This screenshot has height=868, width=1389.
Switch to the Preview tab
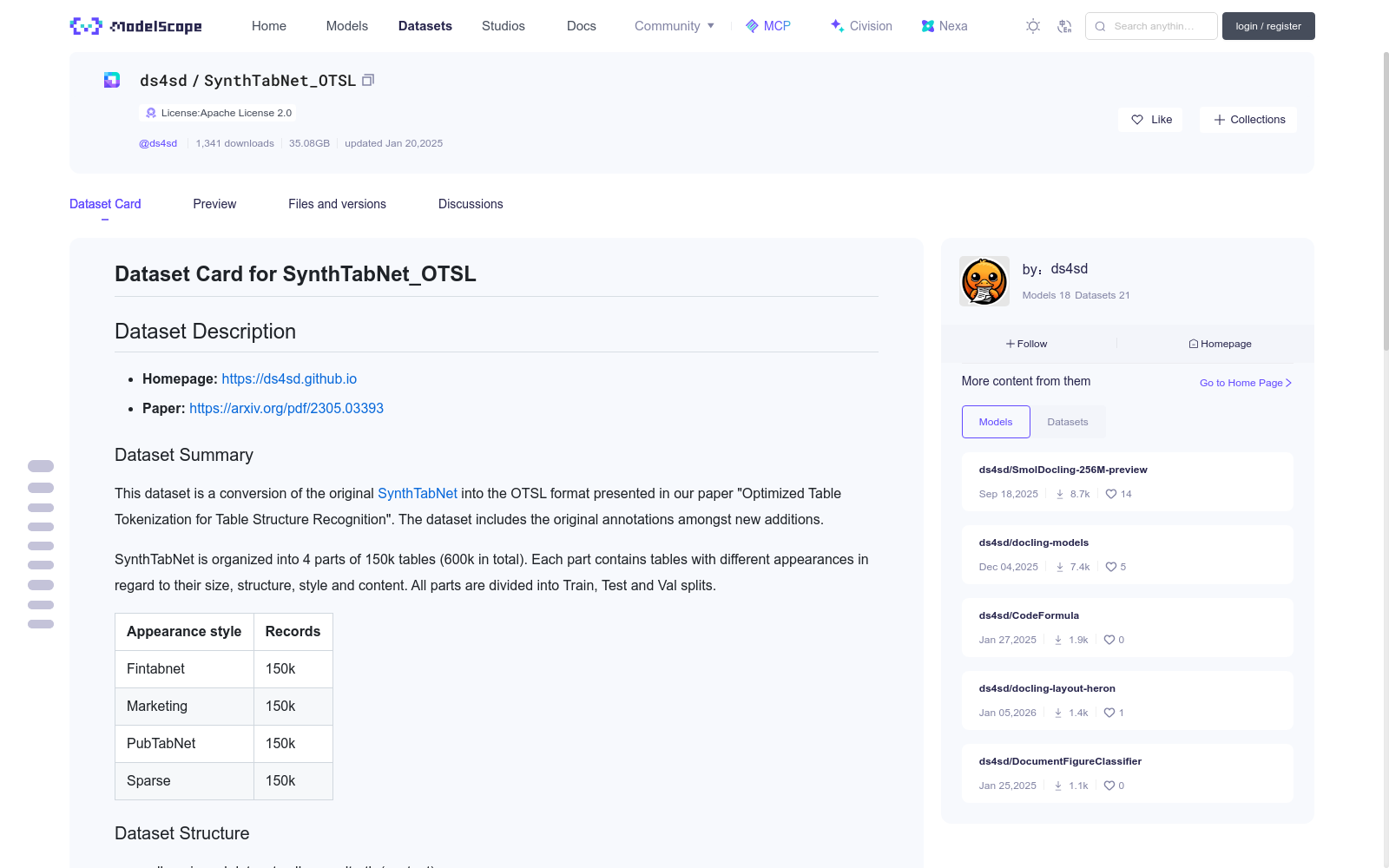click(214, 204)
